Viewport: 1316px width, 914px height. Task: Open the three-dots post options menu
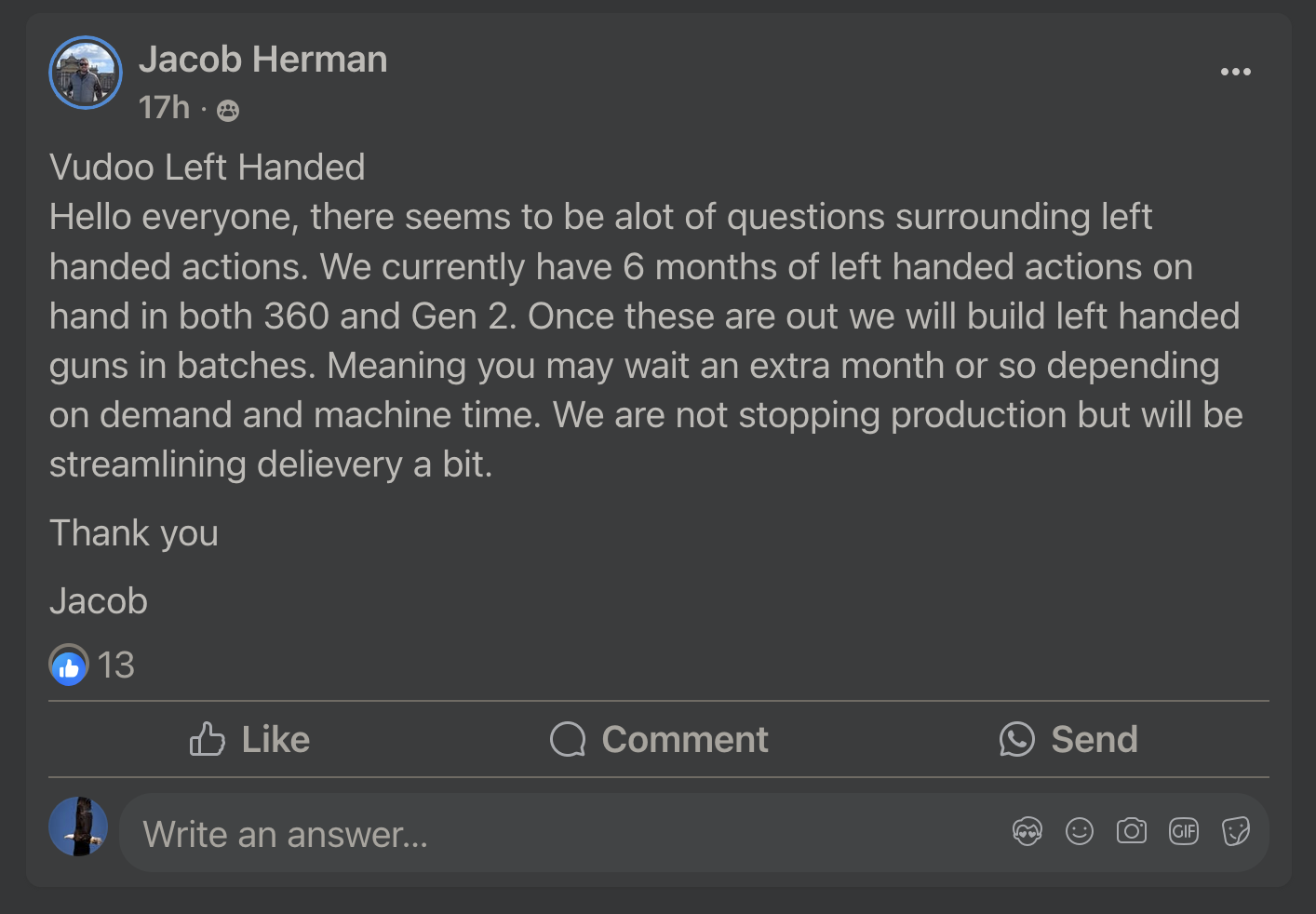click(1235, 72)
